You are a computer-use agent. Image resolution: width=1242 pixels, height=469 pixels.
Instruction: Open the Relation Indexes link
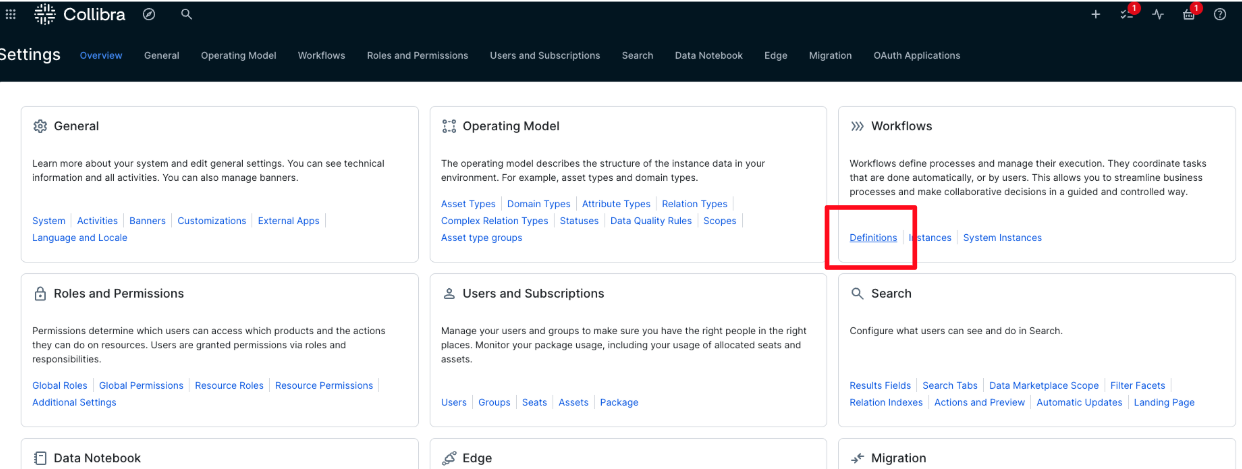pos(886,403)
